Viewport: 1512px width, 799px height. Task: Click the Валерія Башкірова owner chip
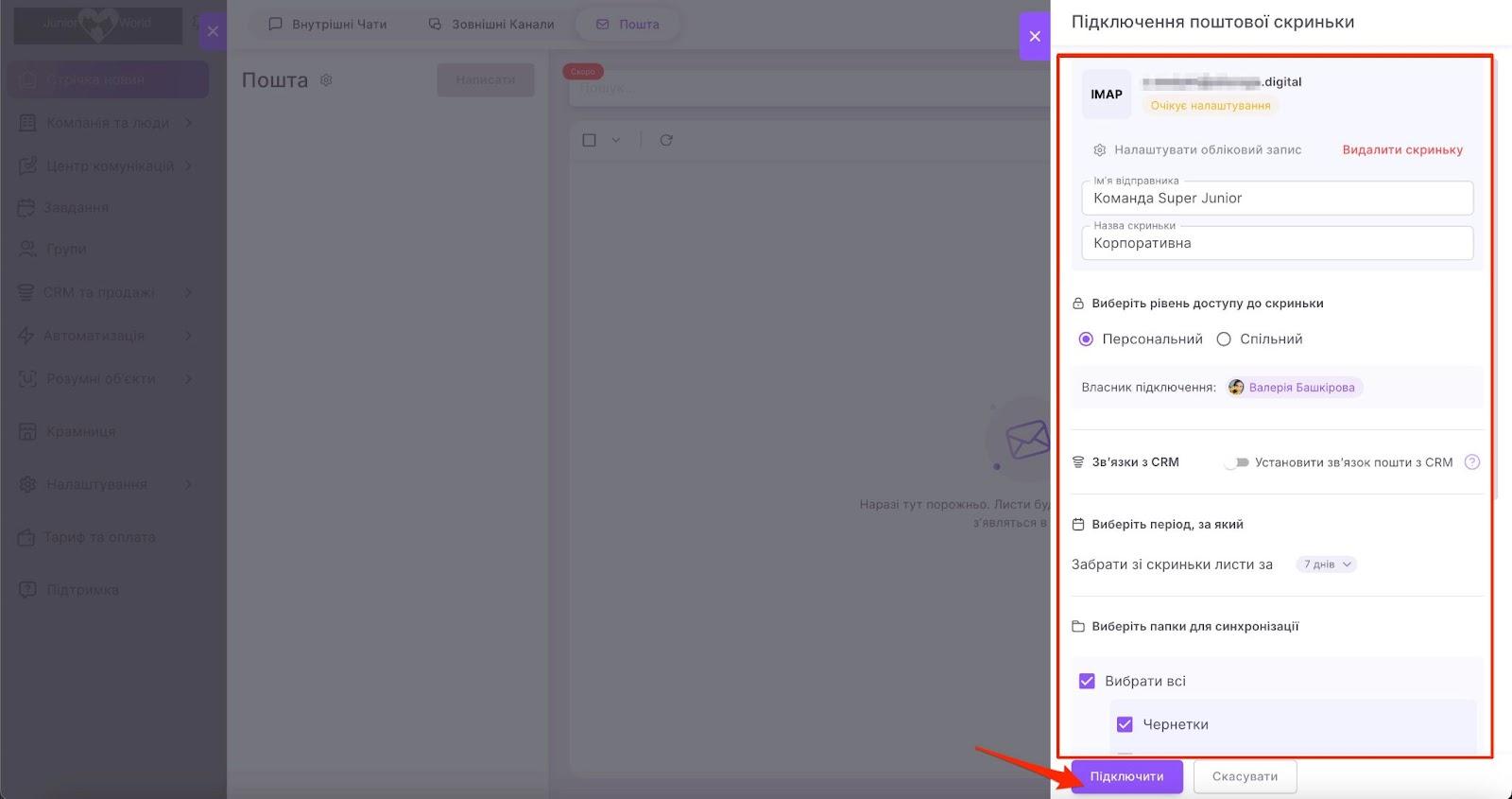[x=1295, y=387]
